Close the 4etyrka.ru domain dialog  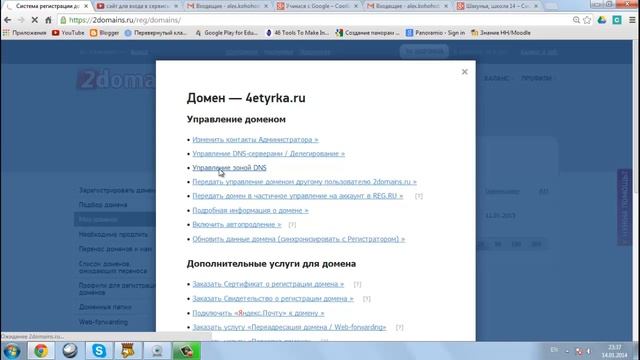[464, 72]
